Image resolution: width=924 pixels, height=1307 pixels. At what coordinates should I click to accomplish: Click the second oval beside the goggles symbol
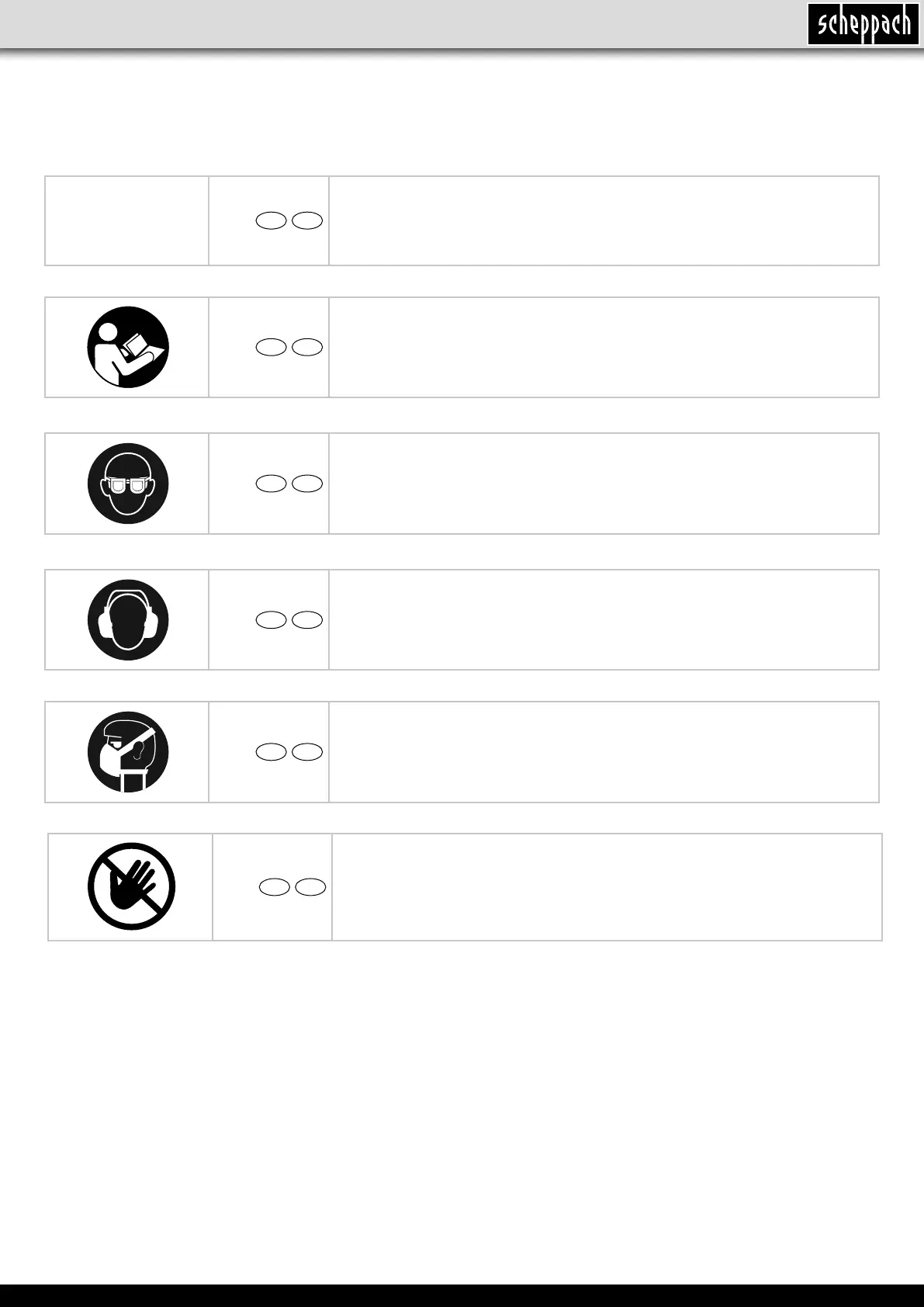pyautogui.click(x=307, y=484)
